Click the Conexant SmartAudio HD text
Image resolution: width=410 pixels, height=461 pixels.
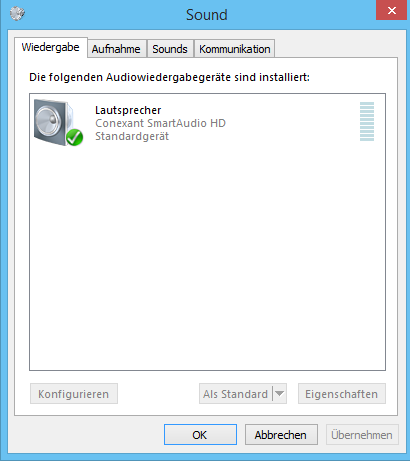[160, 123]
